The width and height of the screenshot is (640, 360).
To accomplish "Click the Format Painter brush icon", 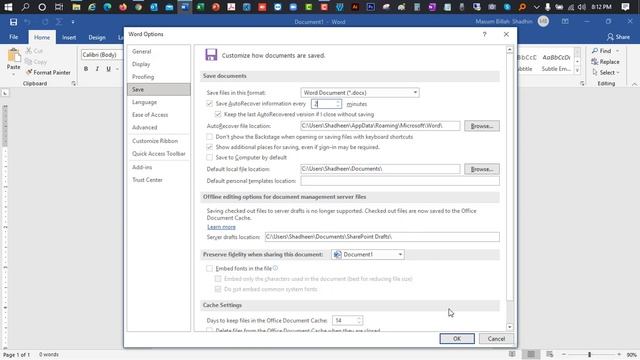I will pos(29,72).
